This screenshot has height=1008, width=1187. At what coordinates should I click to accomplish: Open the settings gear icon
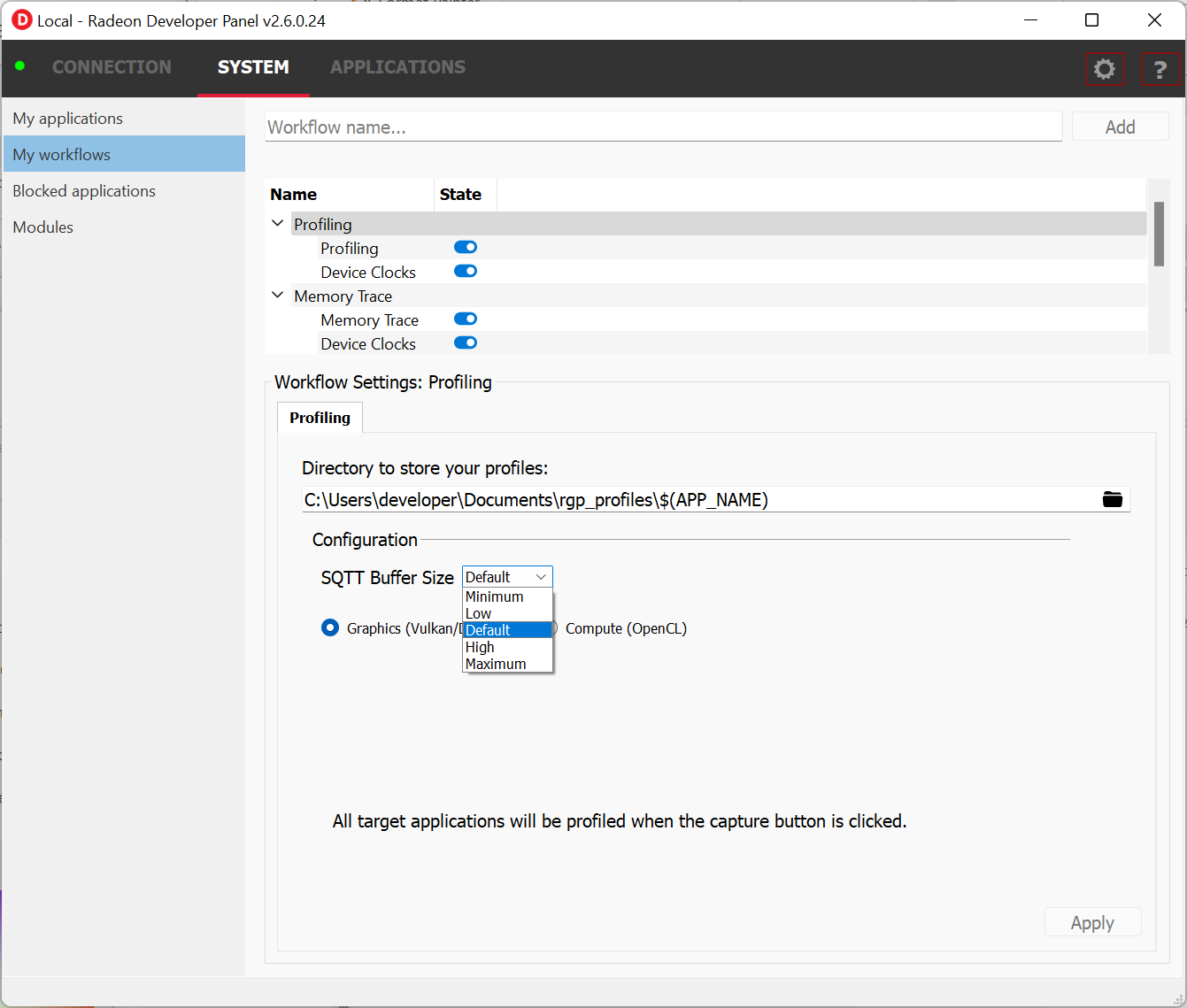click(1104, 69)
